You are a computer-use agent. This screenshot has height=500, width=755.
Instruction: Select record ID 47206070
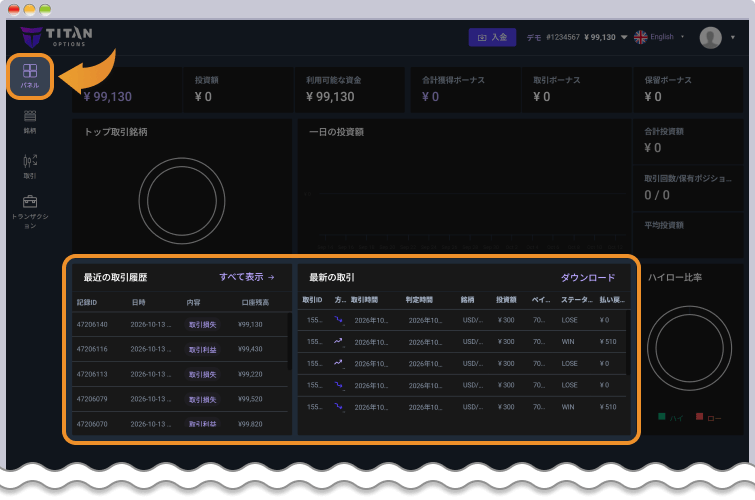92,424
